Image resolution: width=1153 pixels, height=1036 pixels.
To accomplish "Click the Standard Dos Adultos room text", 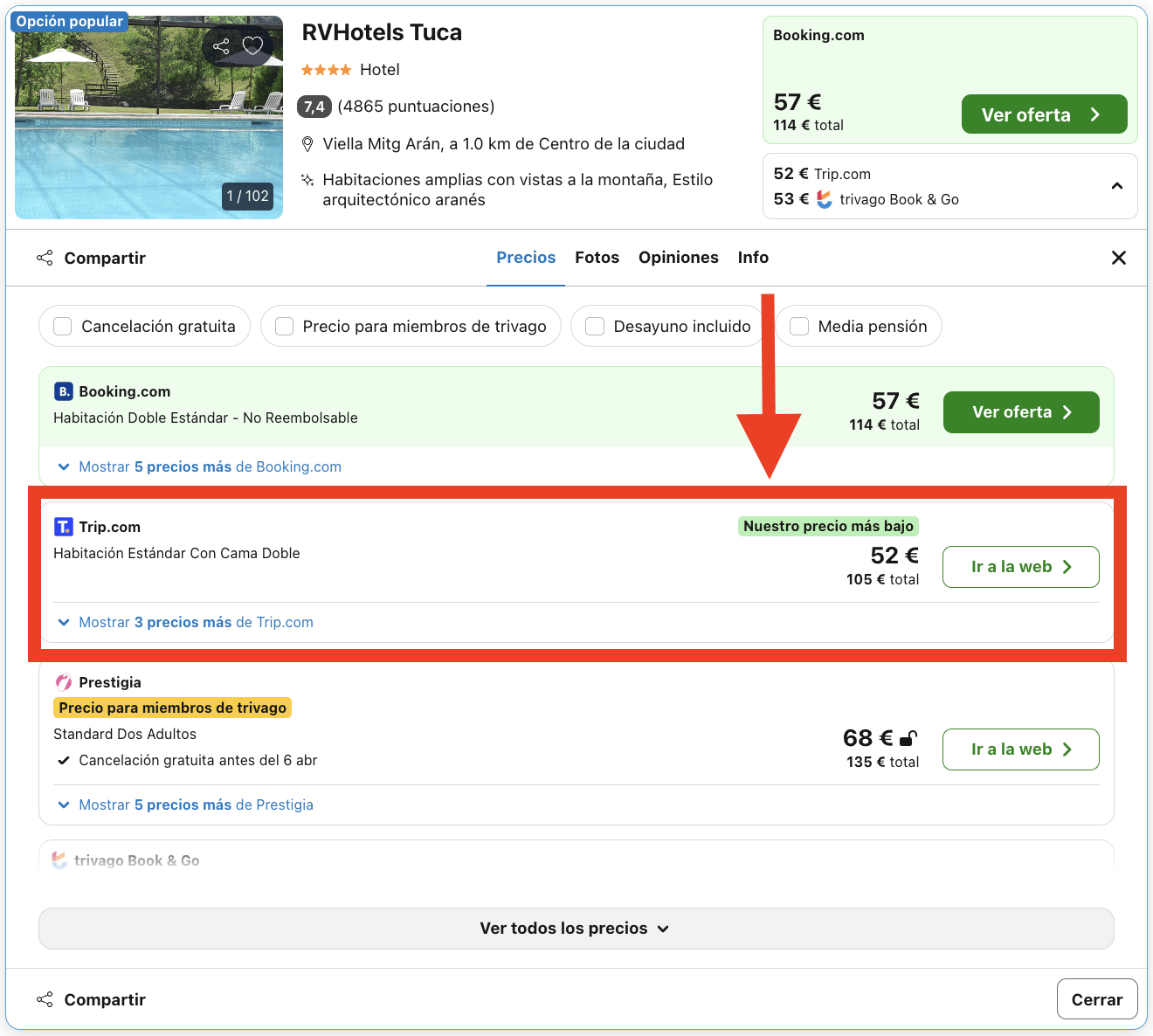I will tap(125, 734).
